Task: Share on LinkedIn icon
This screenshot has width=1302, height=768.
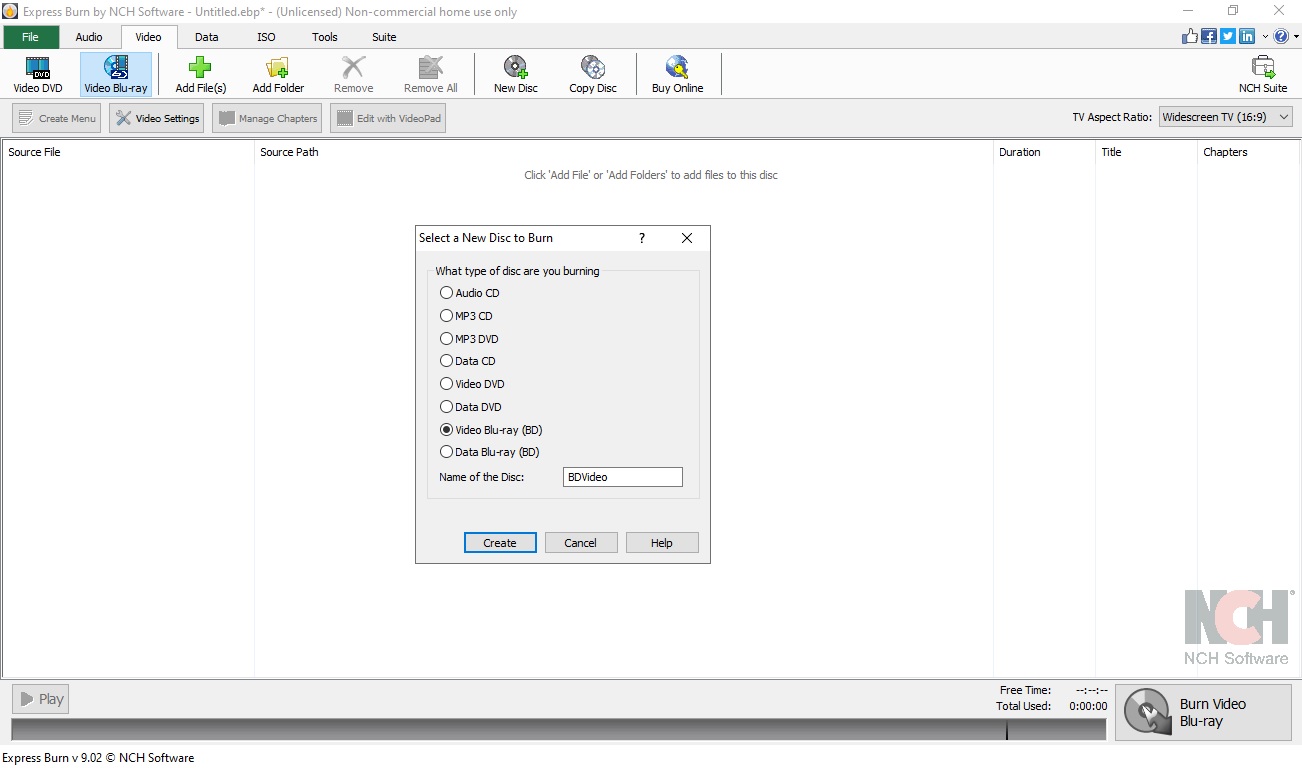Action: (1247, 36)
